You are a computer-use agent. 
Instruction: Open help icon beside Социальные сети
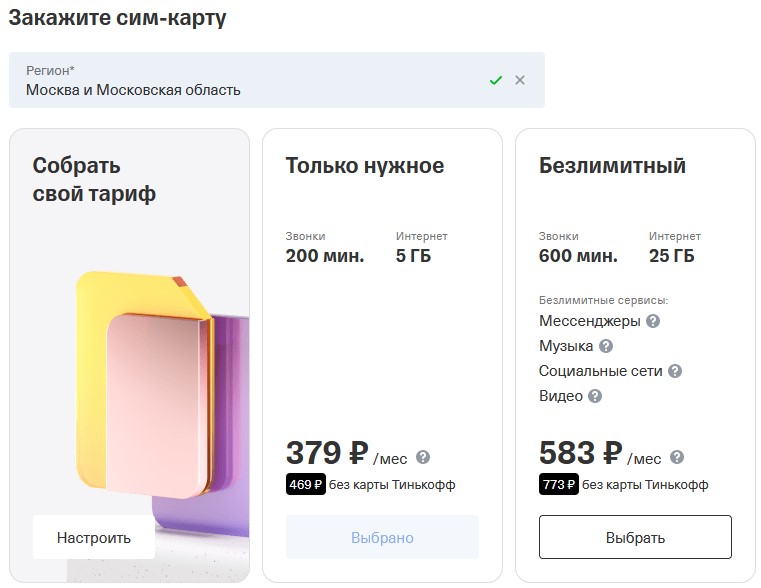(675, 371)
